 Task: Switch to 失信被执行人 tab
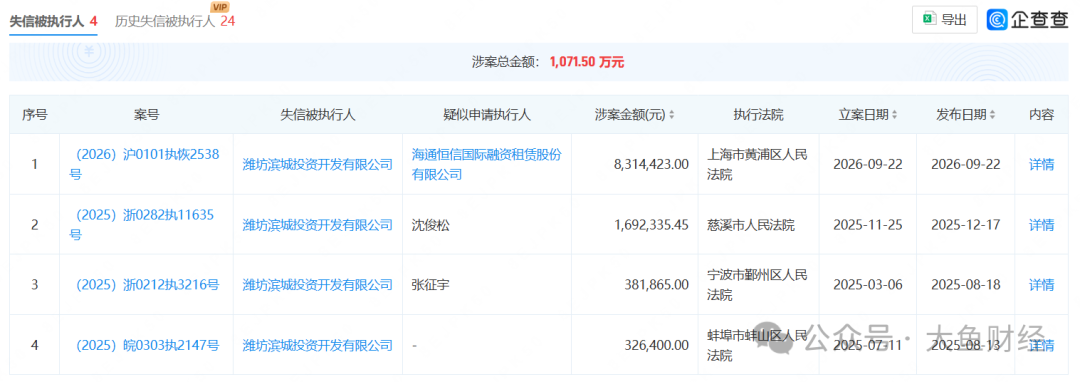(53, 21)
